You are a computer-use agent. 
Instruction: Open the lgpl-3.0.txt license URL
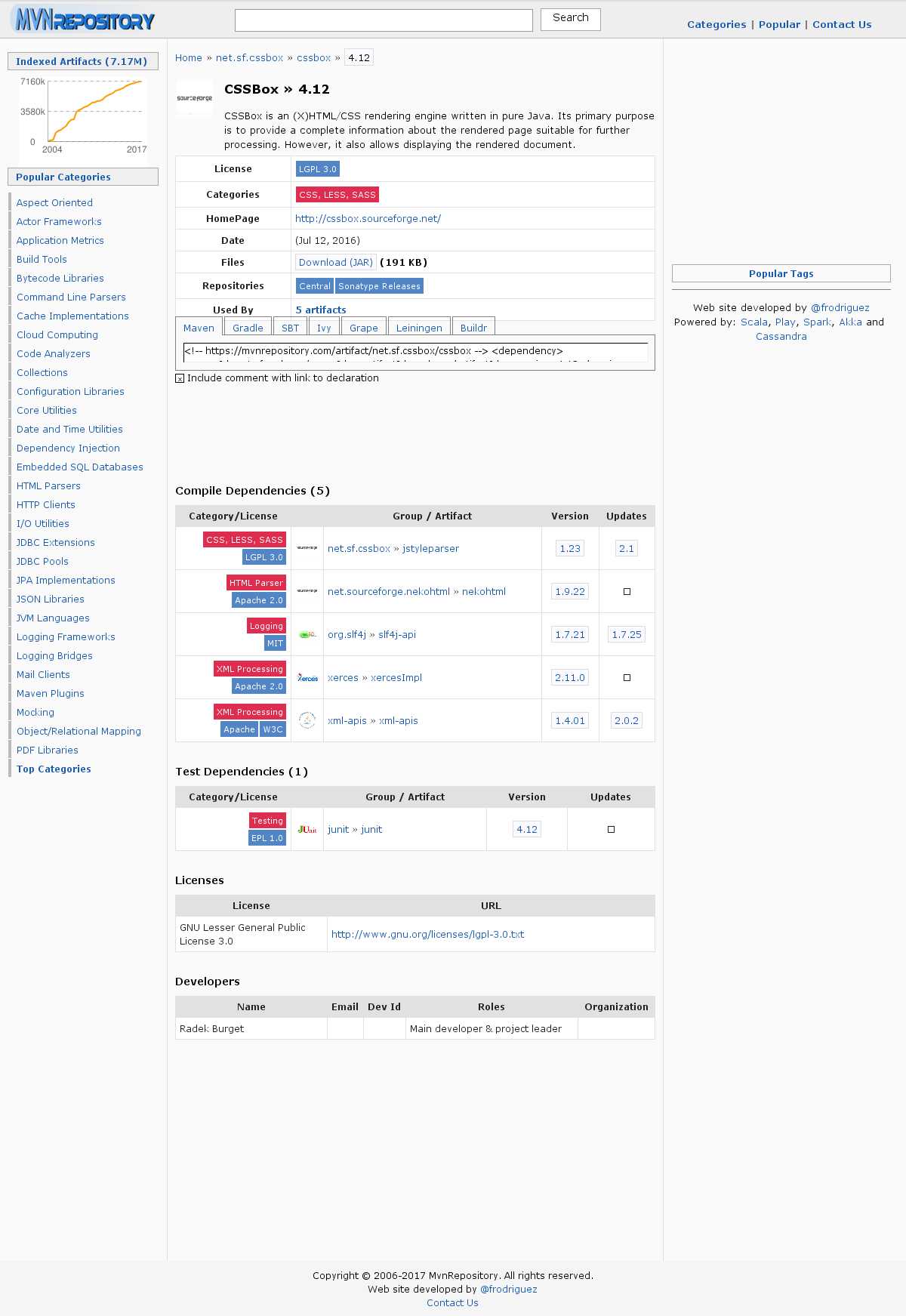[428, 935]
